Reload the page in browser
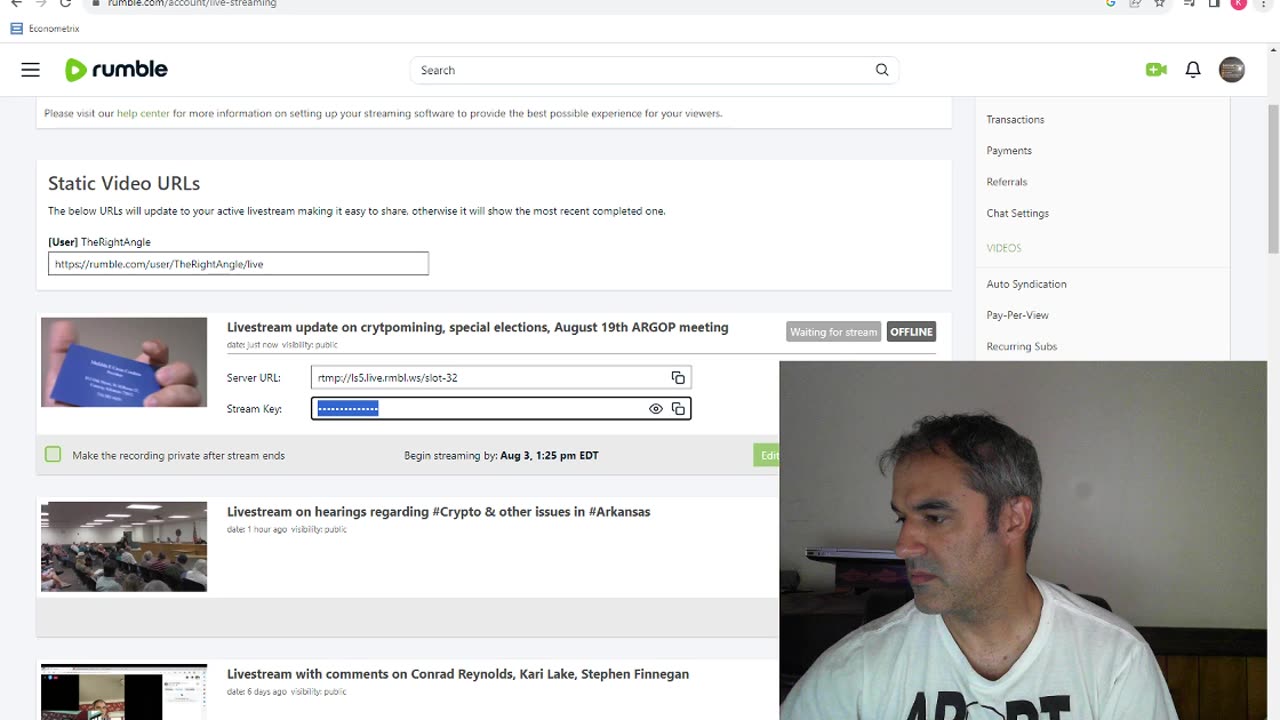This screenshot has height=720, width=1280. (66, 3)
